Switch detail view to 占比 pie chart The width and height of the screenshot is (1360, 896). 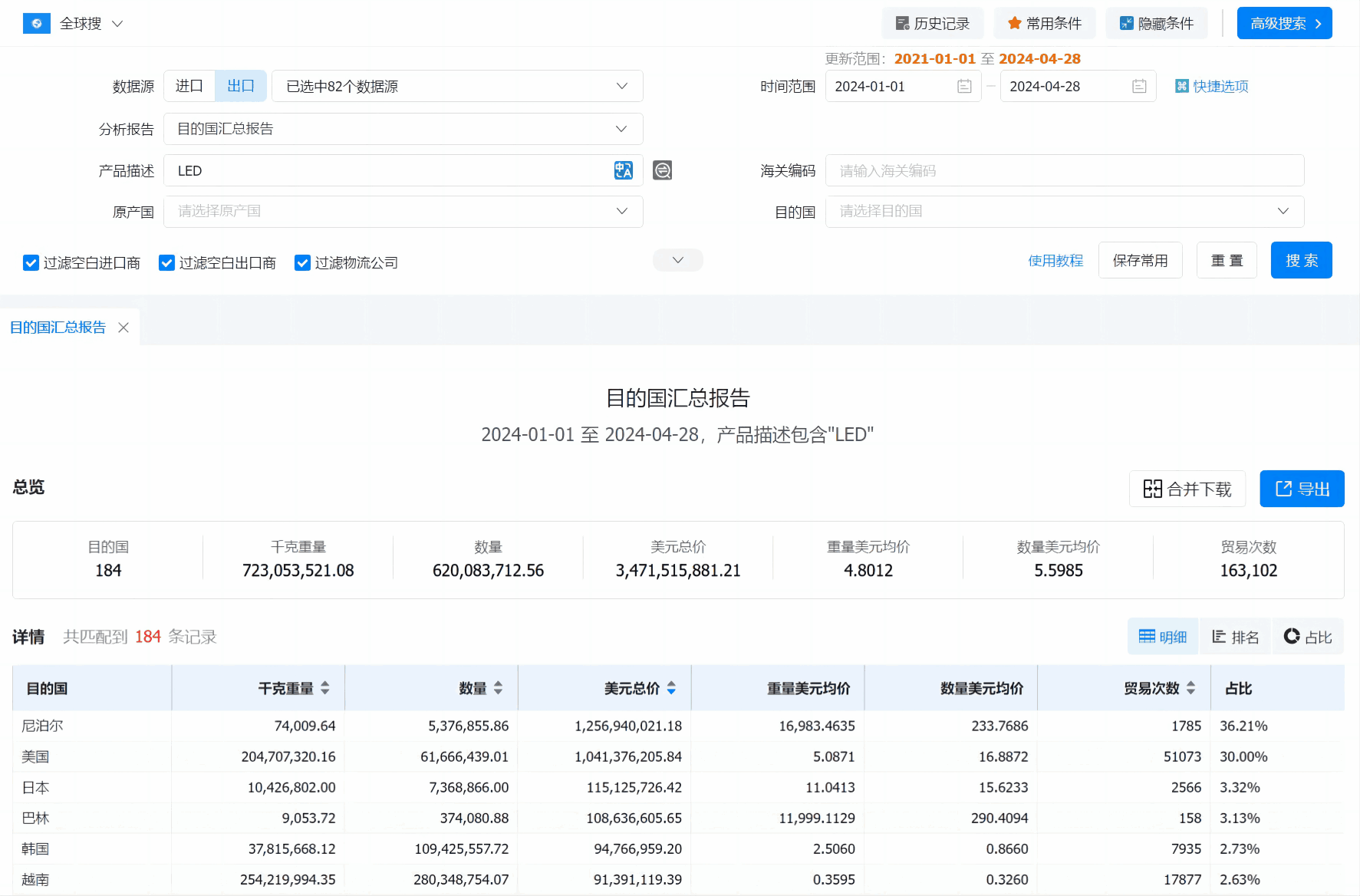[x=1308, y=636]
